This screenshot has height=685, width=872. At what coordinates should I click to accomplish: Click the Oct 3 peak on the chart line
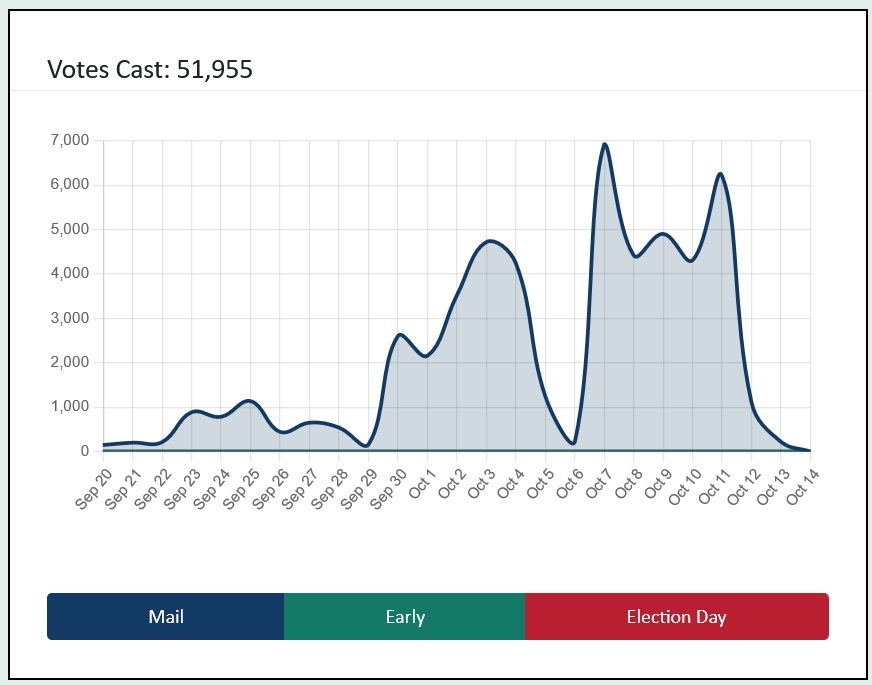(489, 241)
